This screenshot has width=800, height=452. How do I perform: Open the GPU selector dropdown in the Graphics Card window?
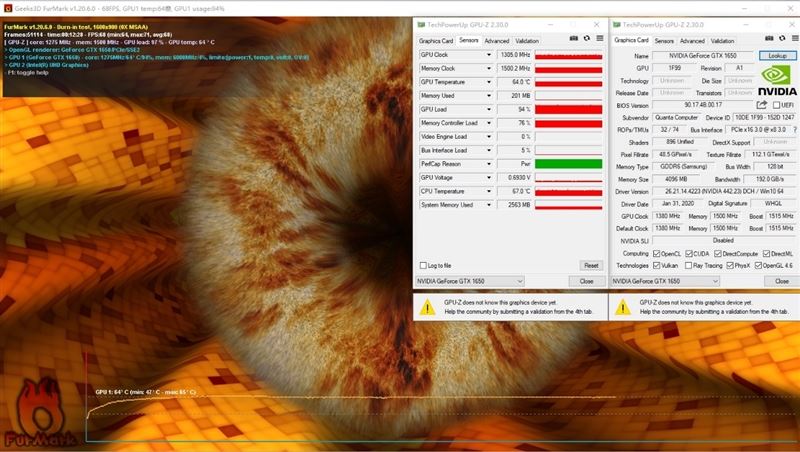[665, 281]
